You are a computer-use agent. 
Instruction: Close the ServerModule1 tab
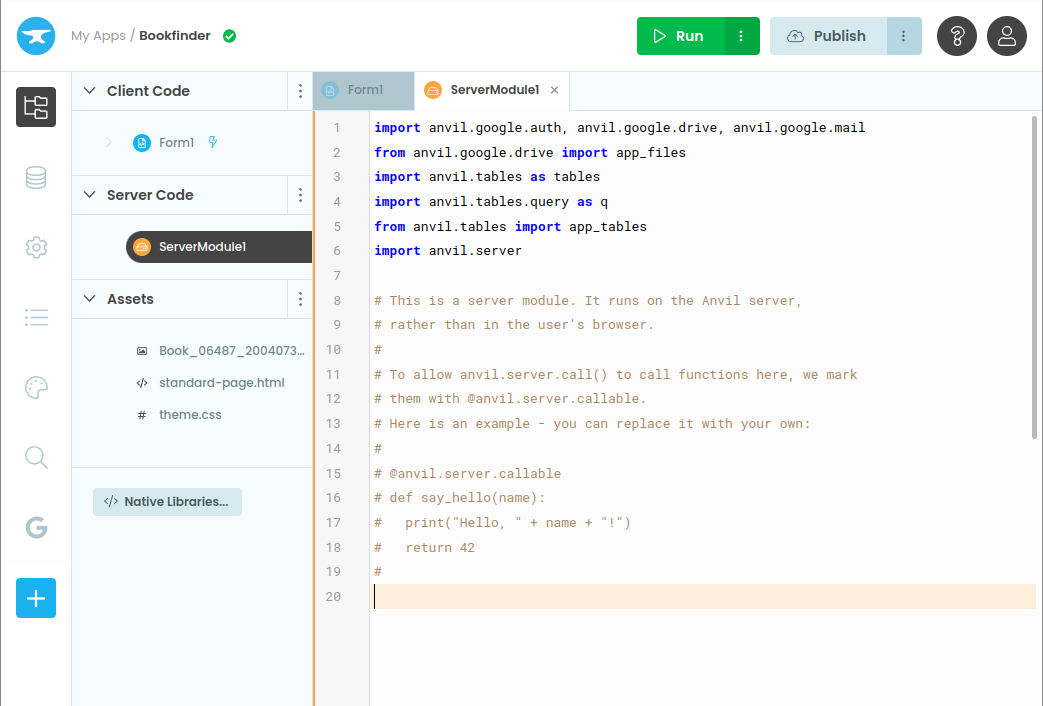(x=554, y=90)
